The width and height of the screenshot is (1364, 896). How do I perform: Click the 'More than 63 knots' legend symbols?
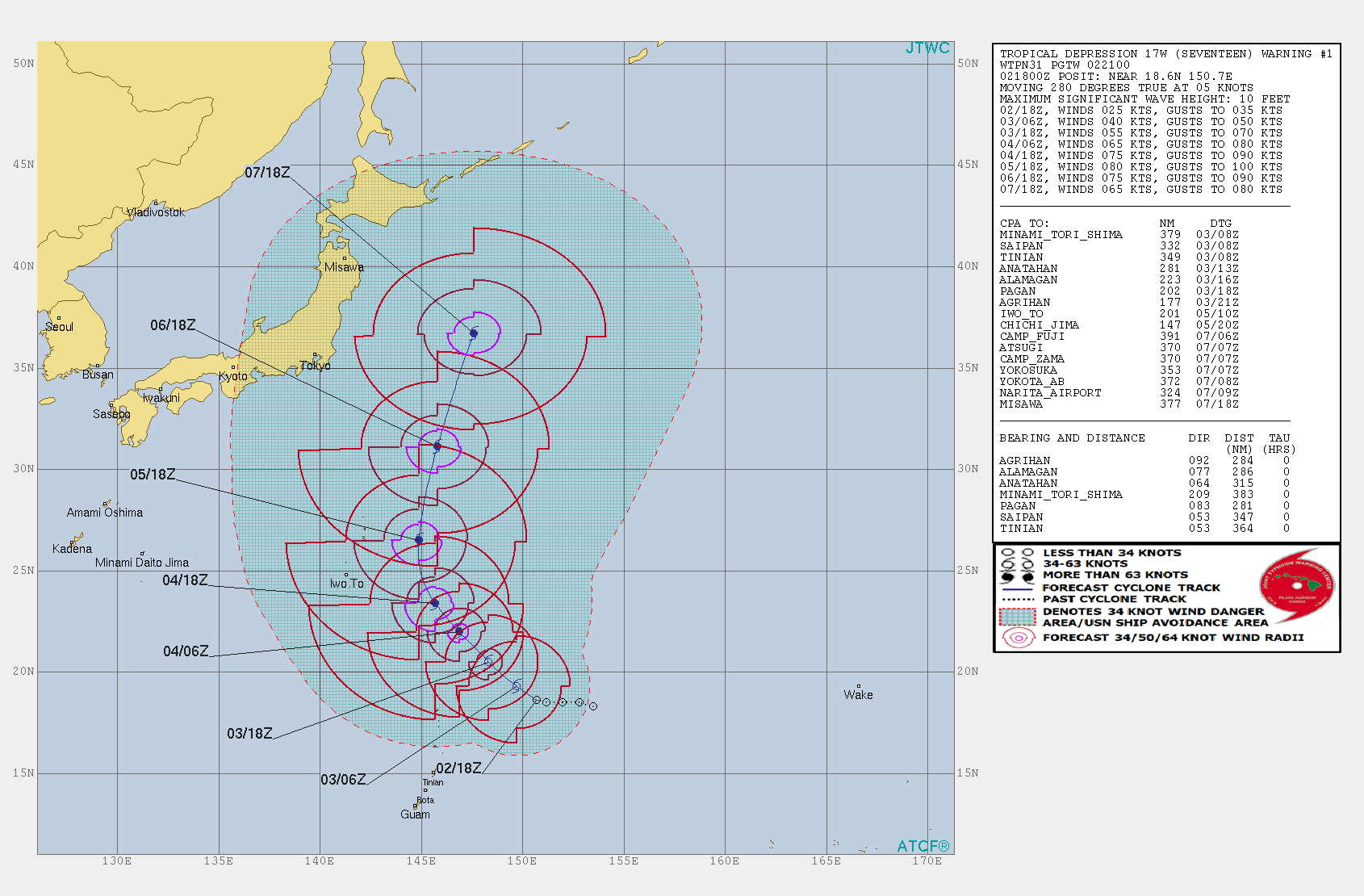click(x=1017, y=576)
